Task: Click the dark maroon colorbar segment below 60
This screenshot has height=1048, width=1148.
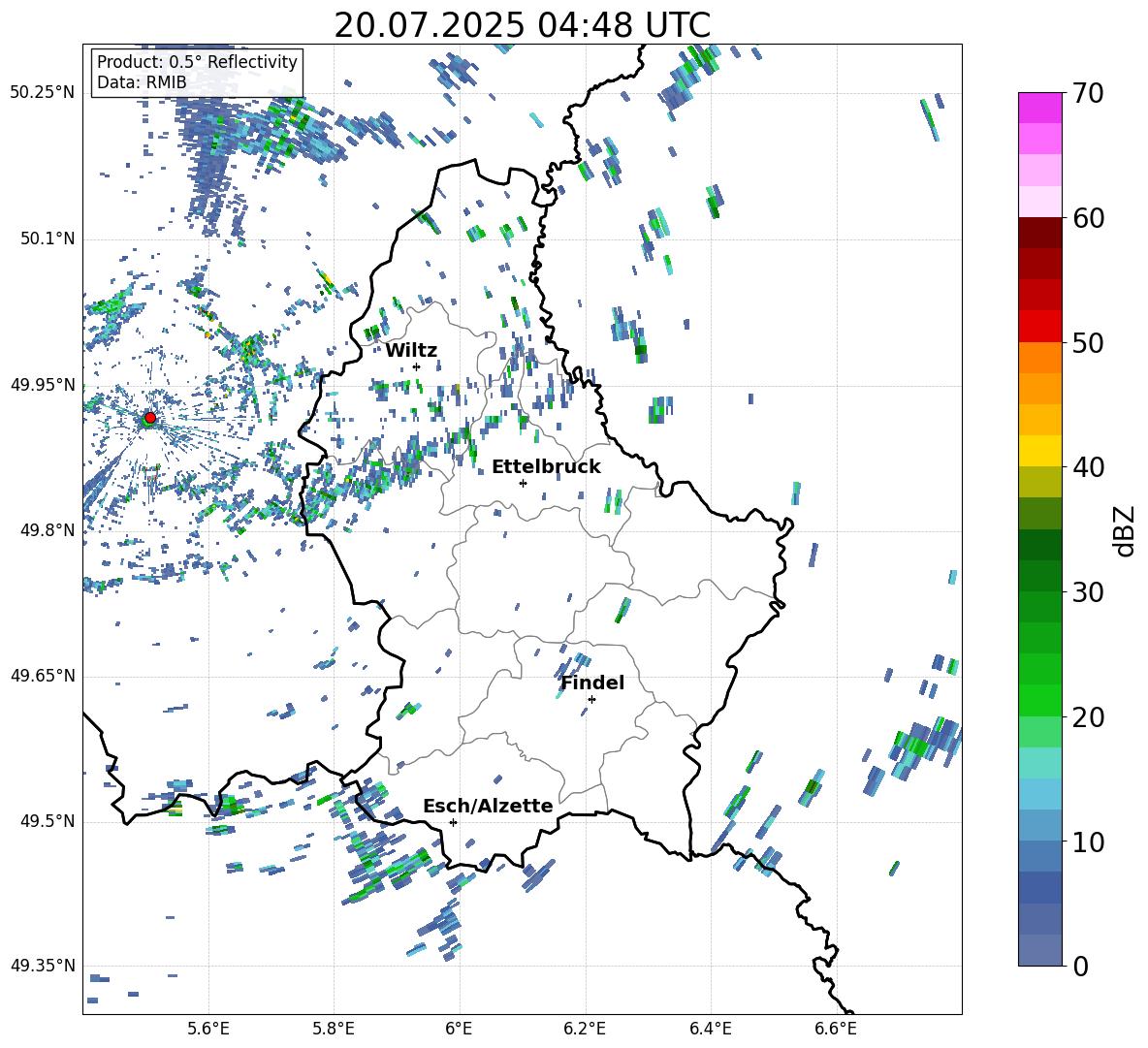Action: click(1040, 233)
